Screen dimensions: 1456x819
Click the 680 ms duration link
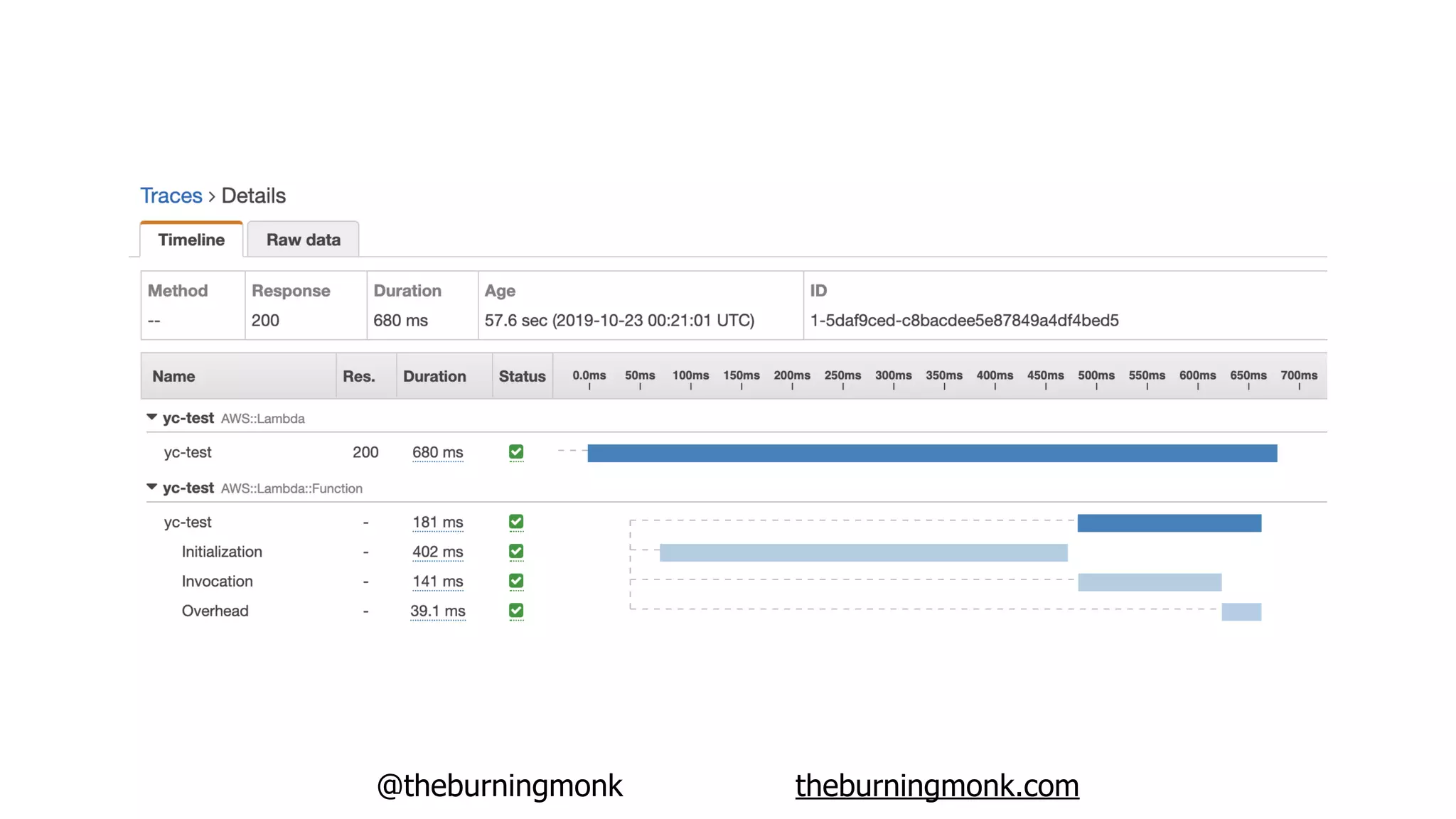437,452
